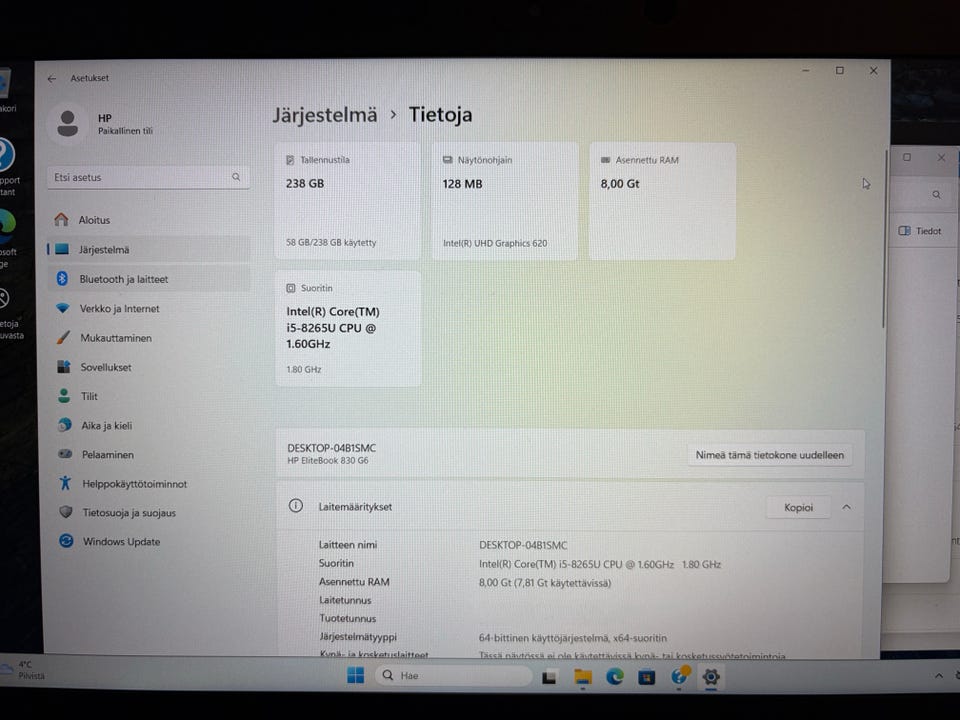Click the Etsi asetus search field
Image resolution: width=960 pixels, height=720 pixels.
(x=148, y=178)
